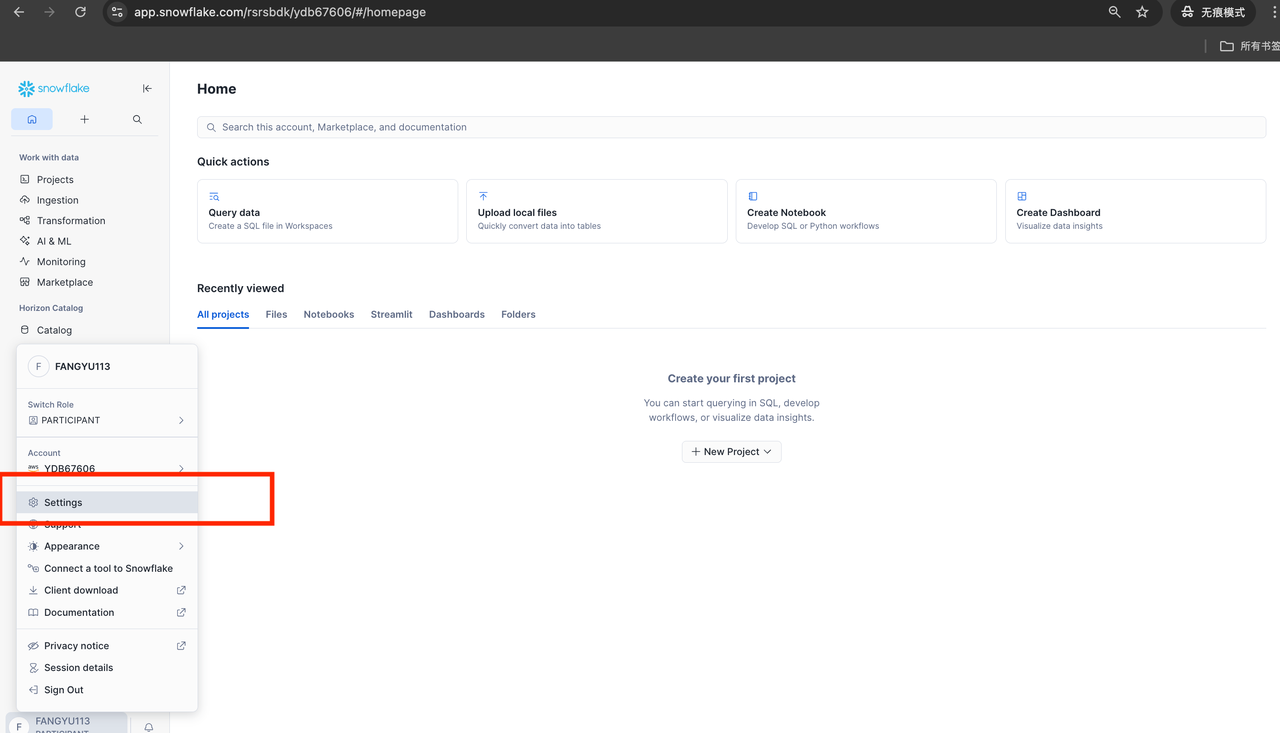Click the Create Dashboard card
The height and width of the screenshot is (733, 1280).
(1135, 211)
